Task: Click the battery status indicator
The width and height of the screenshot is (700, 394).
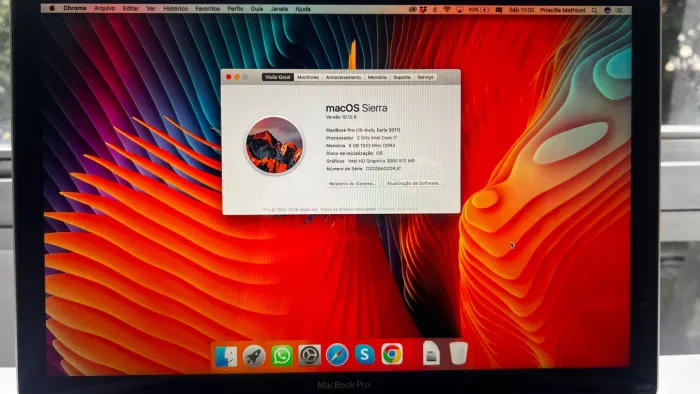Action: pos(480,10)
